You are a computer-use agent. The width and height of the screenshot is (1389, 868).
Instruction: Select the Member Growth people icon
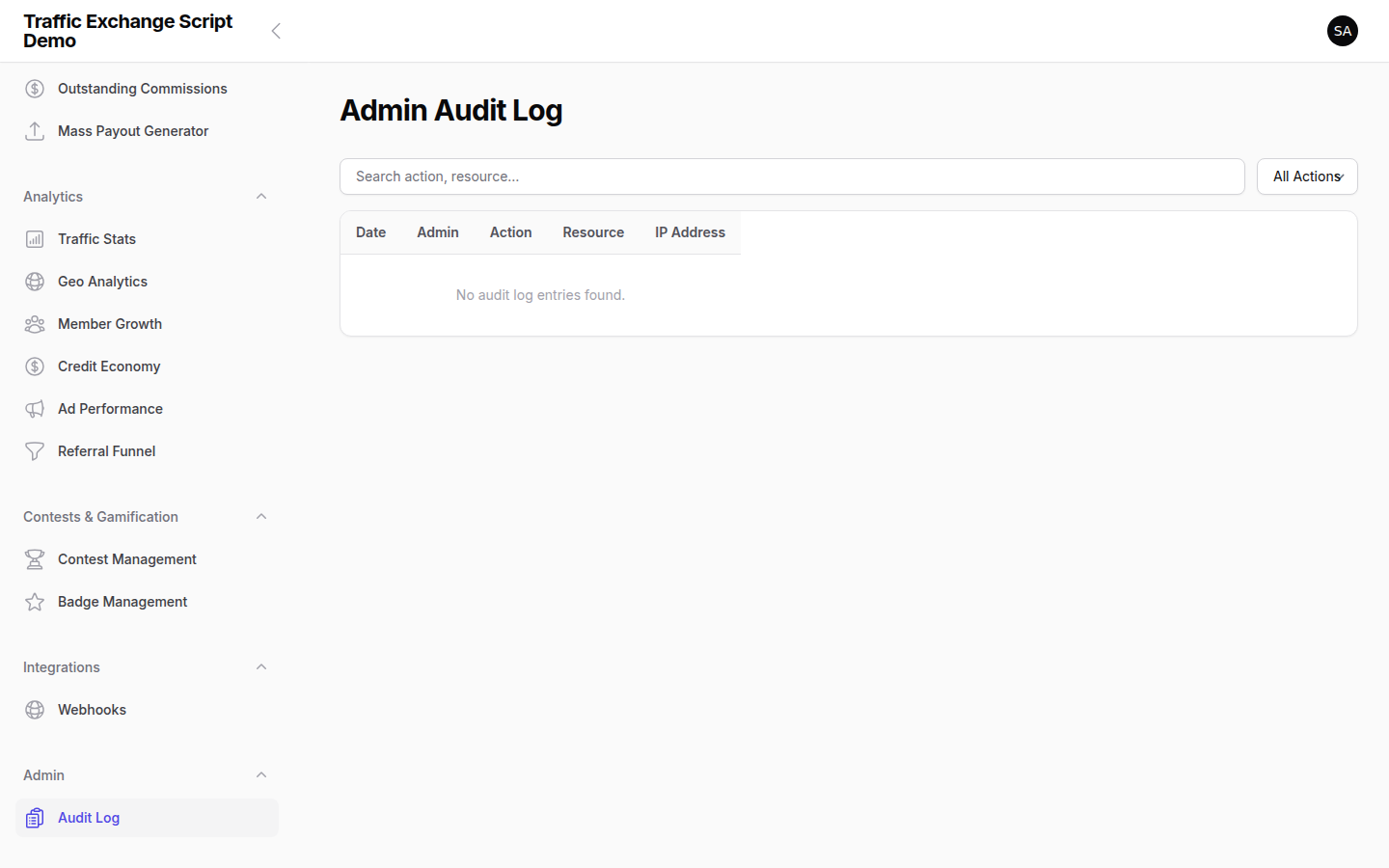click(35, 323)
